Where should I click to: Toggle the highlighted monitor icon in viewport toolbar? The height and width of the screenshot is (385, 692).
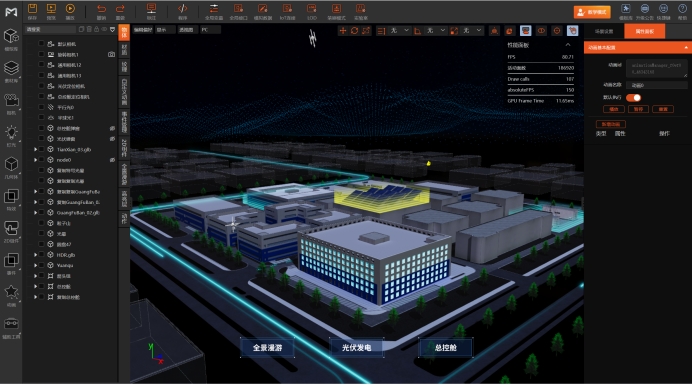tap(525, 30)
